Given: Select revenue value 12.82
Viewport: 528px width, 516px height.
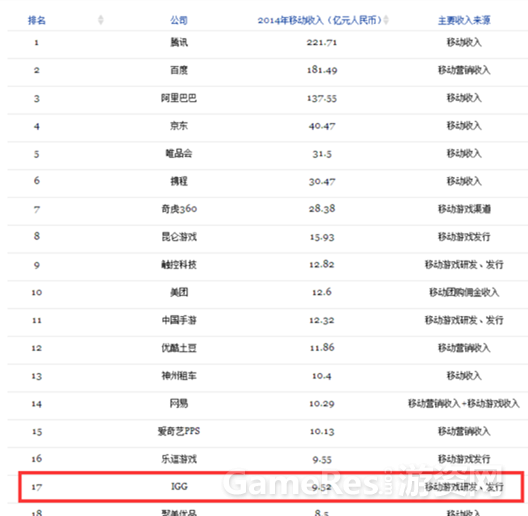Looking at the screenshot, I should pyautogui.click(x=322, y=264).
